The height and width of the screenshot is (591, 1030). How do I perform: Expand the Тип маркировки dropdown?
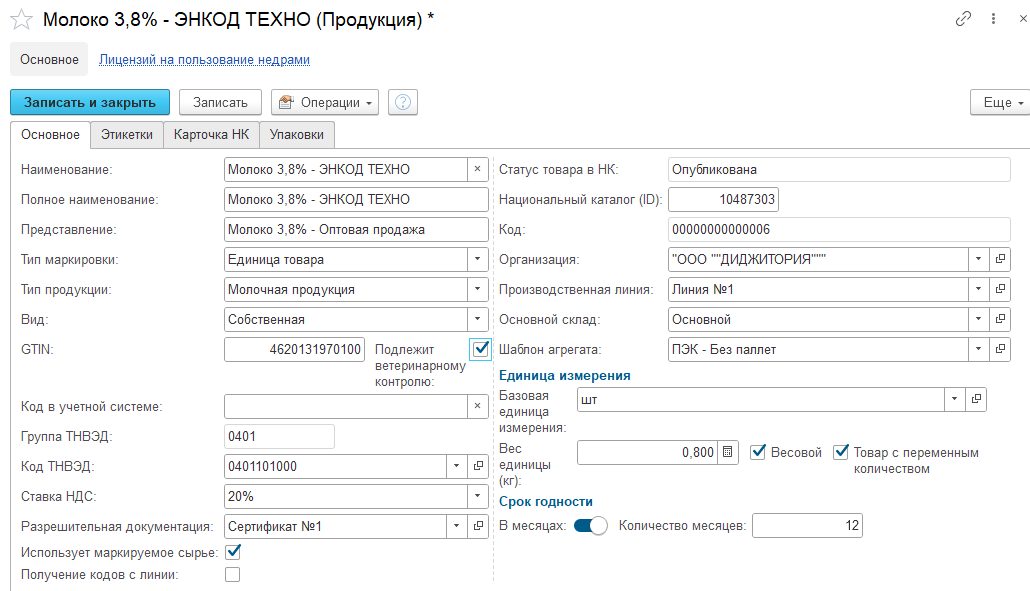click(x=477, y=260)
